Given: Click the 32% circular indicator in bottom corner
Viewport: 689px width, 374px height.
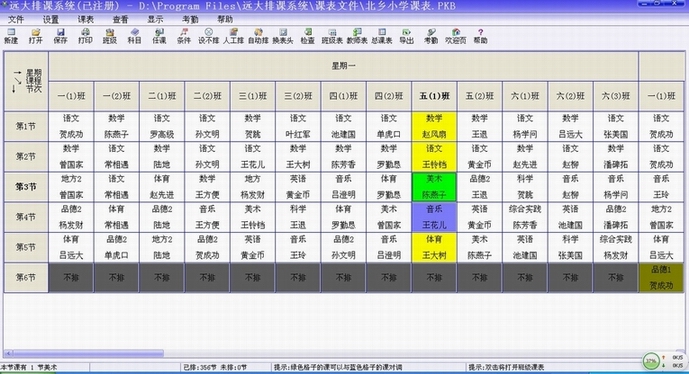Looking at the screenshot, I should coord(651,361).
